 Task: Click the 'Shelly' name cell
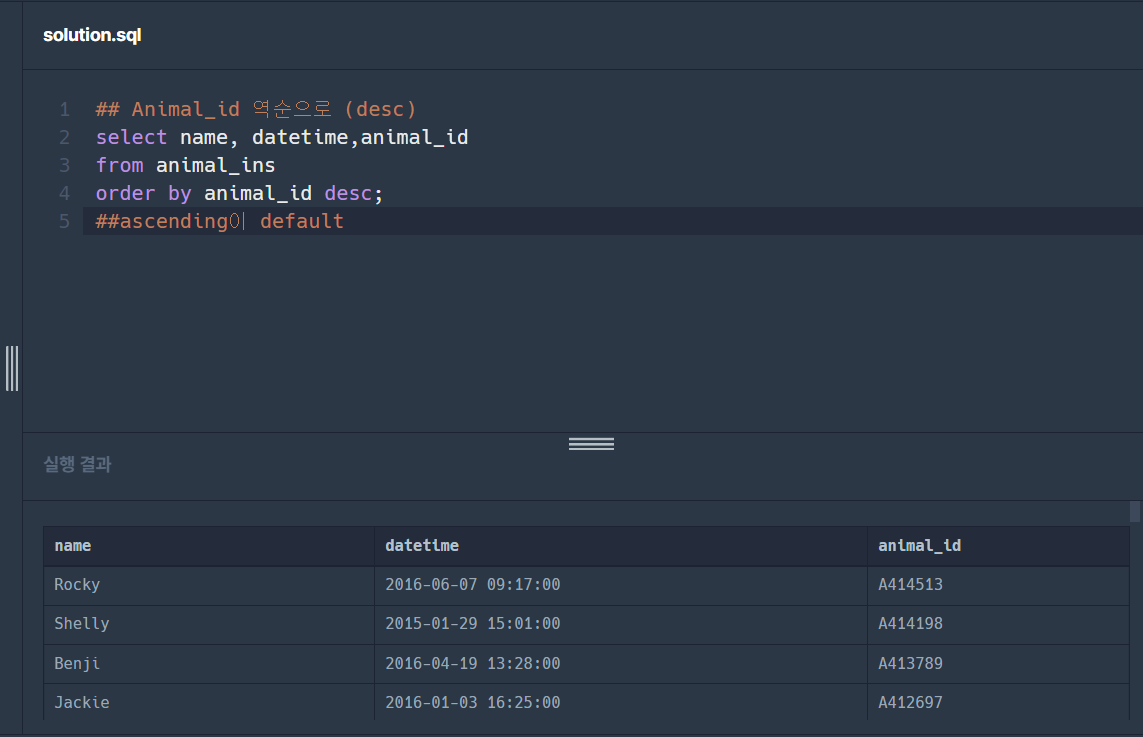[209, 625]
